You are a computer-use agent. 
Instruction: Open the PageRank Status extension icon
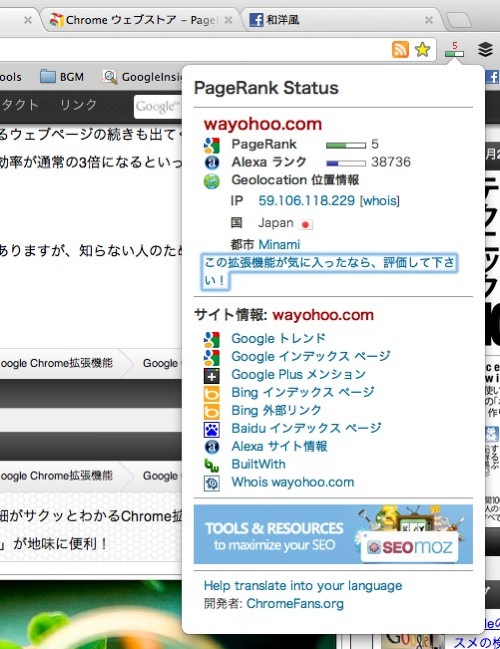click(x=454, y=50)
